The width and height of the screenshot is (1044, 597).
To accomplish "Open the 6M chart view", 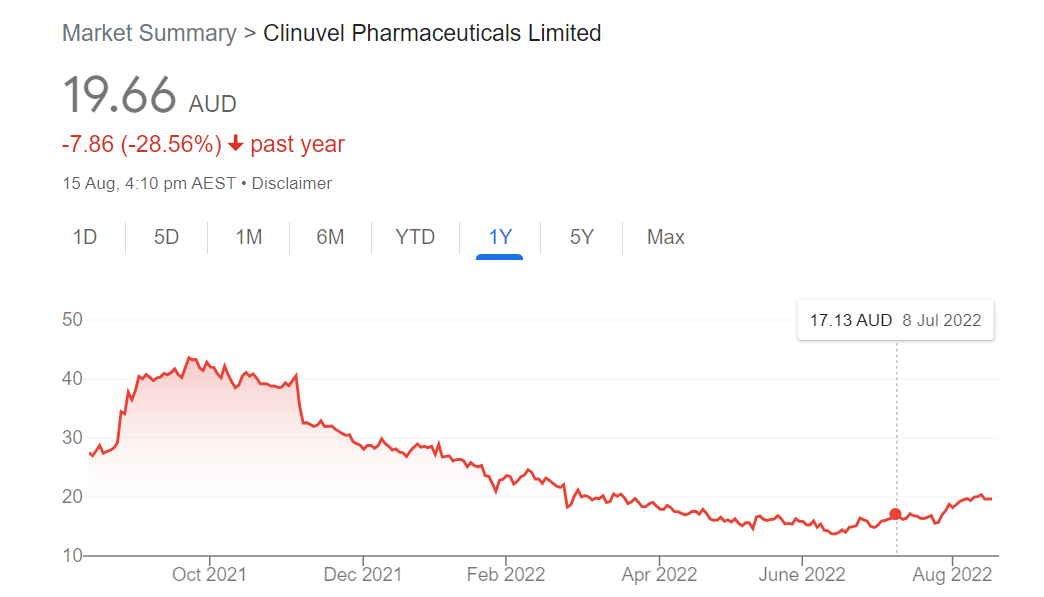I will click(330, 237).
